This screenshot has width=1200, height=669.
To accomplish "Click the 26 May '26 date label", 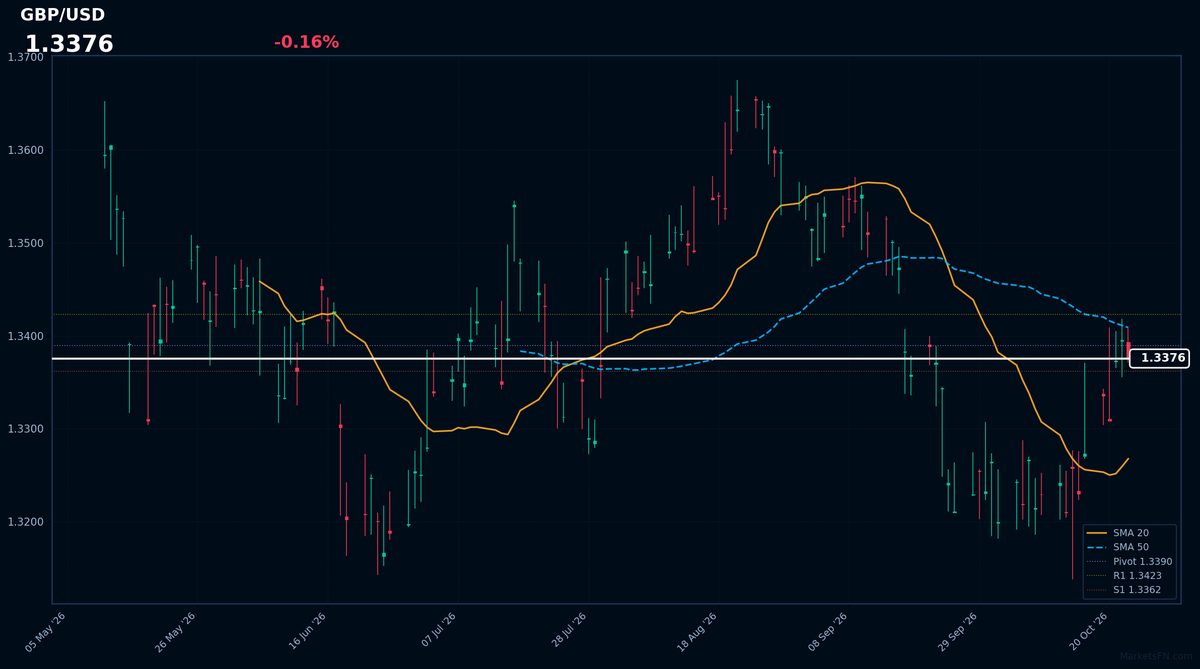I will 176,632.
